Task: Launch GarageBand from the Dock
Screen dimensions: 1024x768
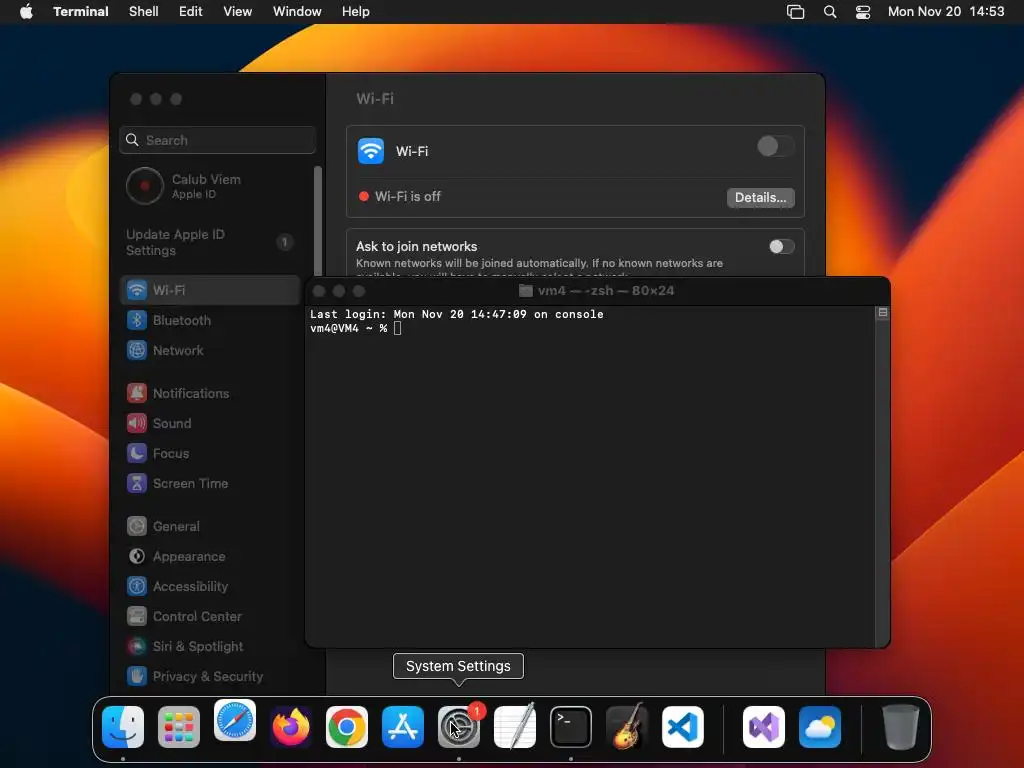Action: 627,727
